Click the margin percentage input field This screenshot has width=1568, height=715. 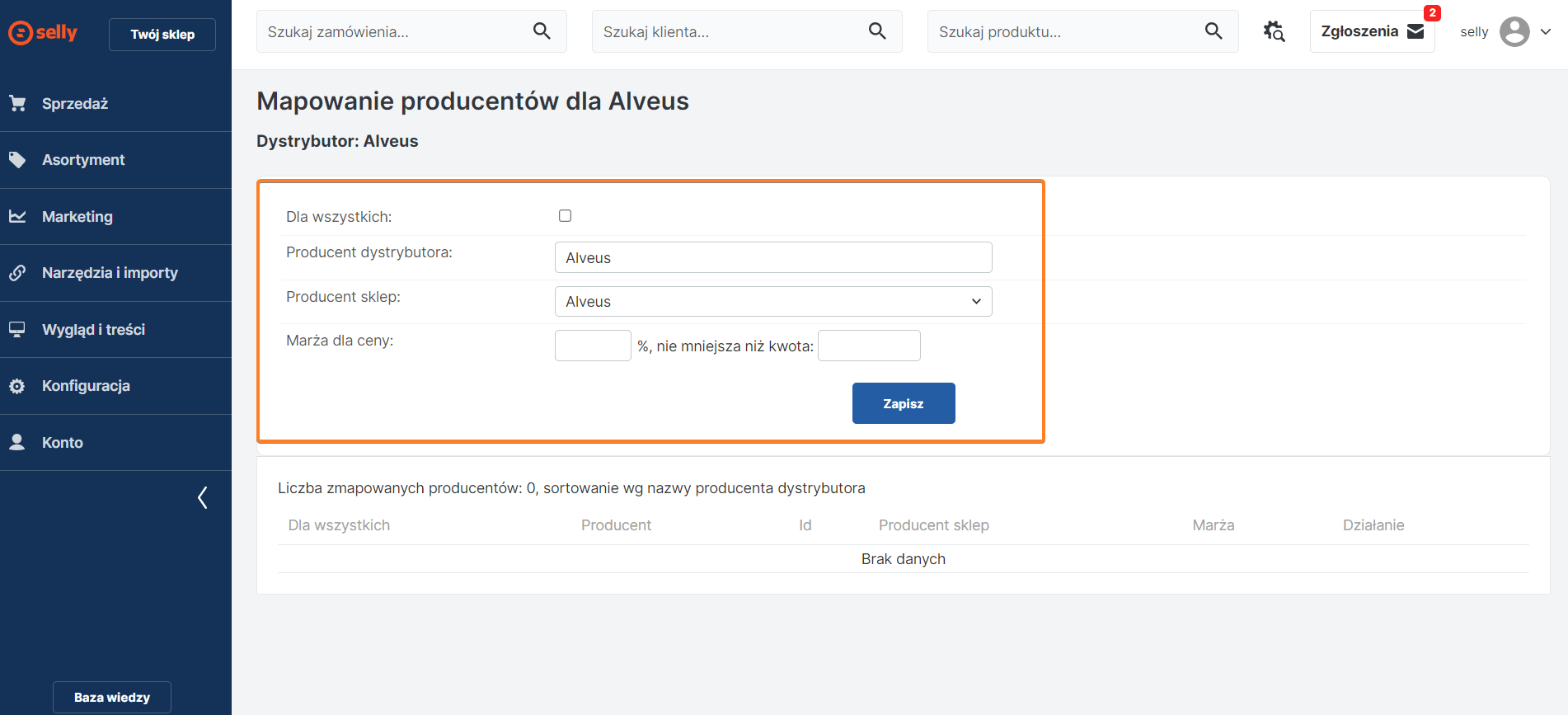coord(593,346)
